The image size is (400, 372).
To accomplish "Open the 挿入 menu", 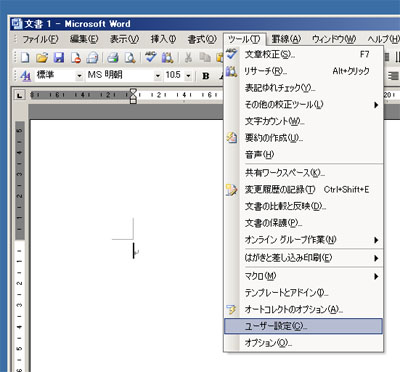I will [163, 39].
